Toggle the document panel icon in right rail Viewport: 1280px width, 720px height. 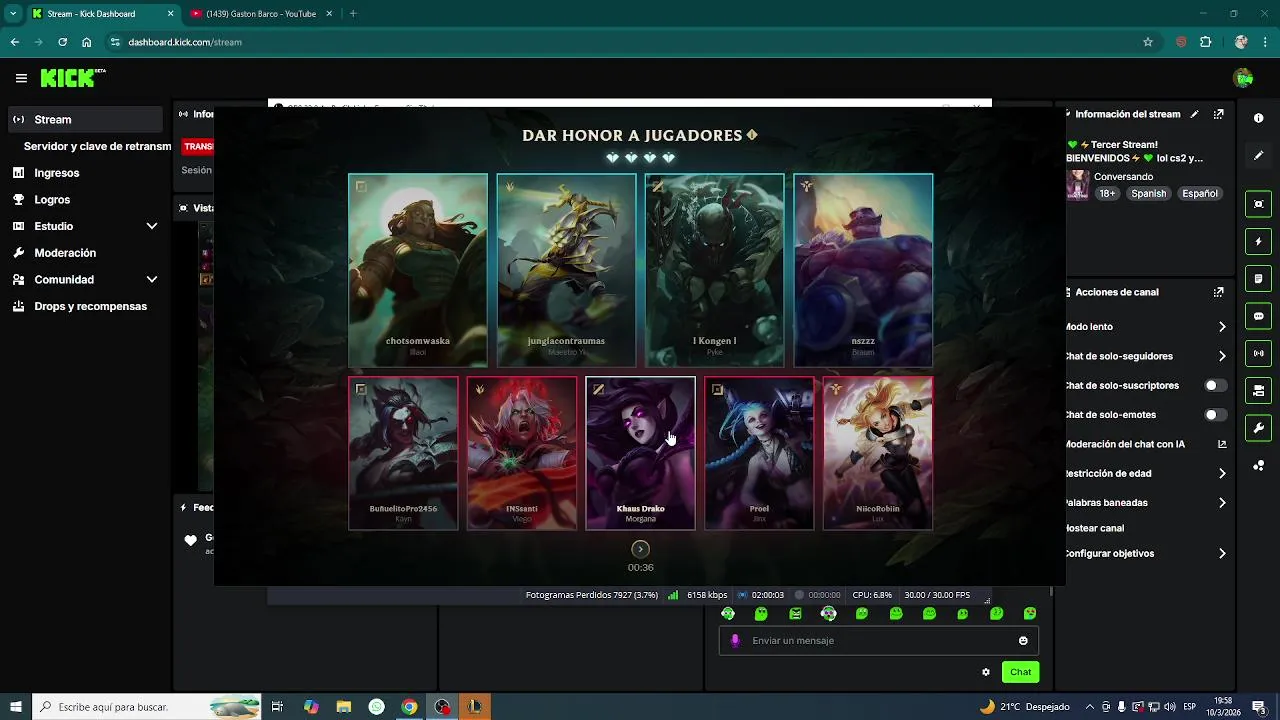point(1258,278)
